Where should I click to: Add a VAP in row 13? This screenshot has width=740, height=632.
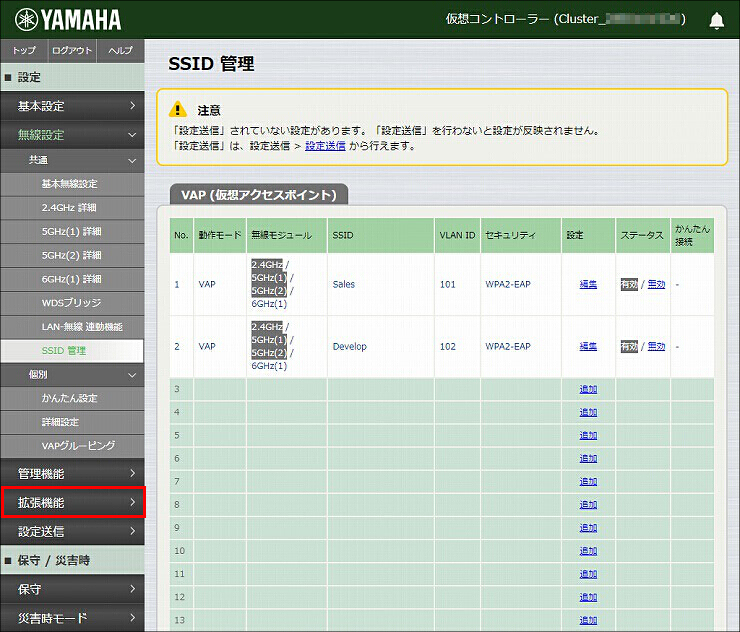coord(588,621)
